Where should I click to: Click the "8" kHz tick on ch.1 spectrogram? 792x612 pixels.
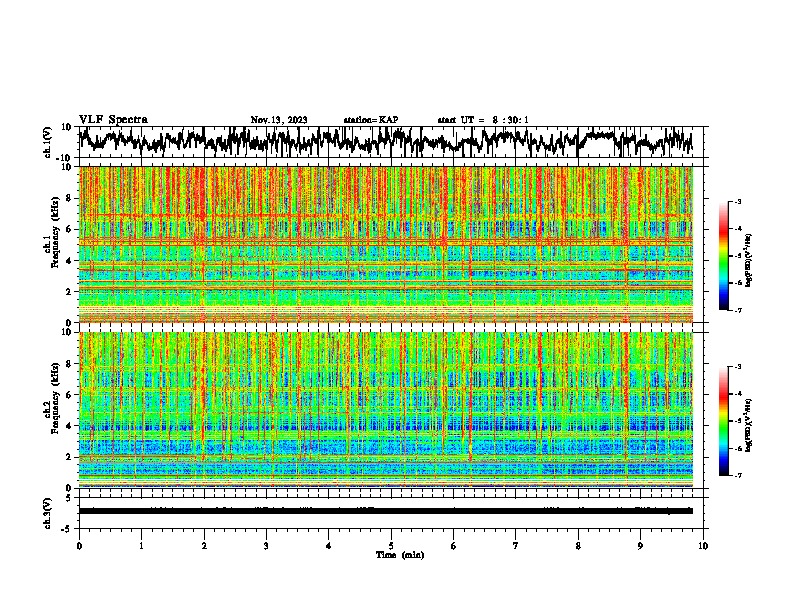pyautogui.click(x=70, y=198)
